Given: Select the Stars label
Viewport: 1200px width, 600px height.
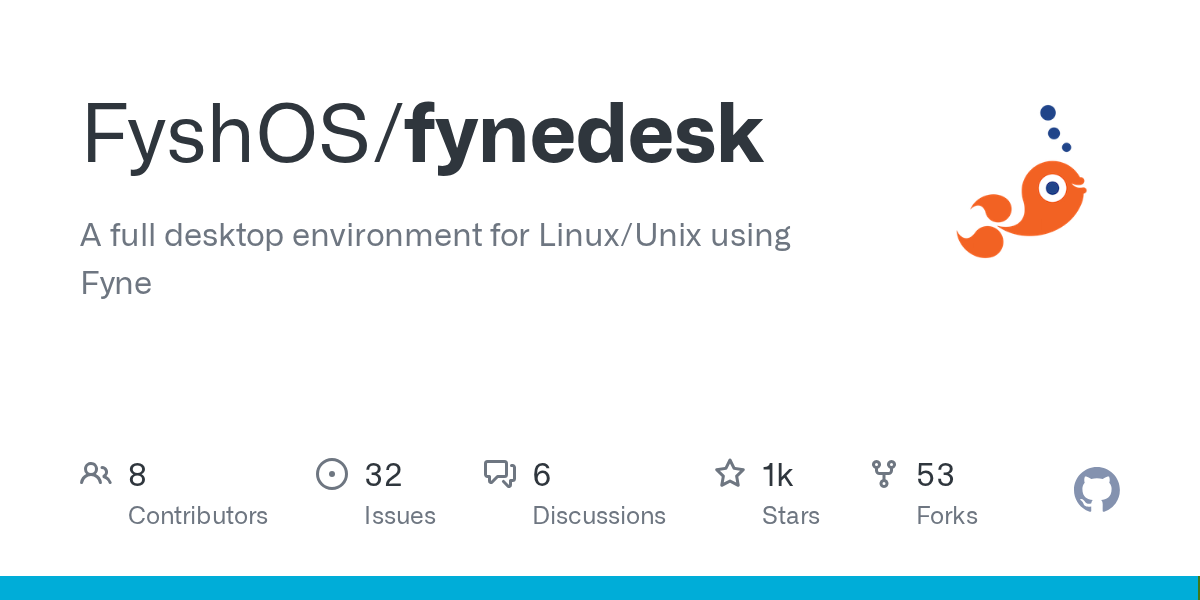Looking at the screenshot, I should pos(791,516).
